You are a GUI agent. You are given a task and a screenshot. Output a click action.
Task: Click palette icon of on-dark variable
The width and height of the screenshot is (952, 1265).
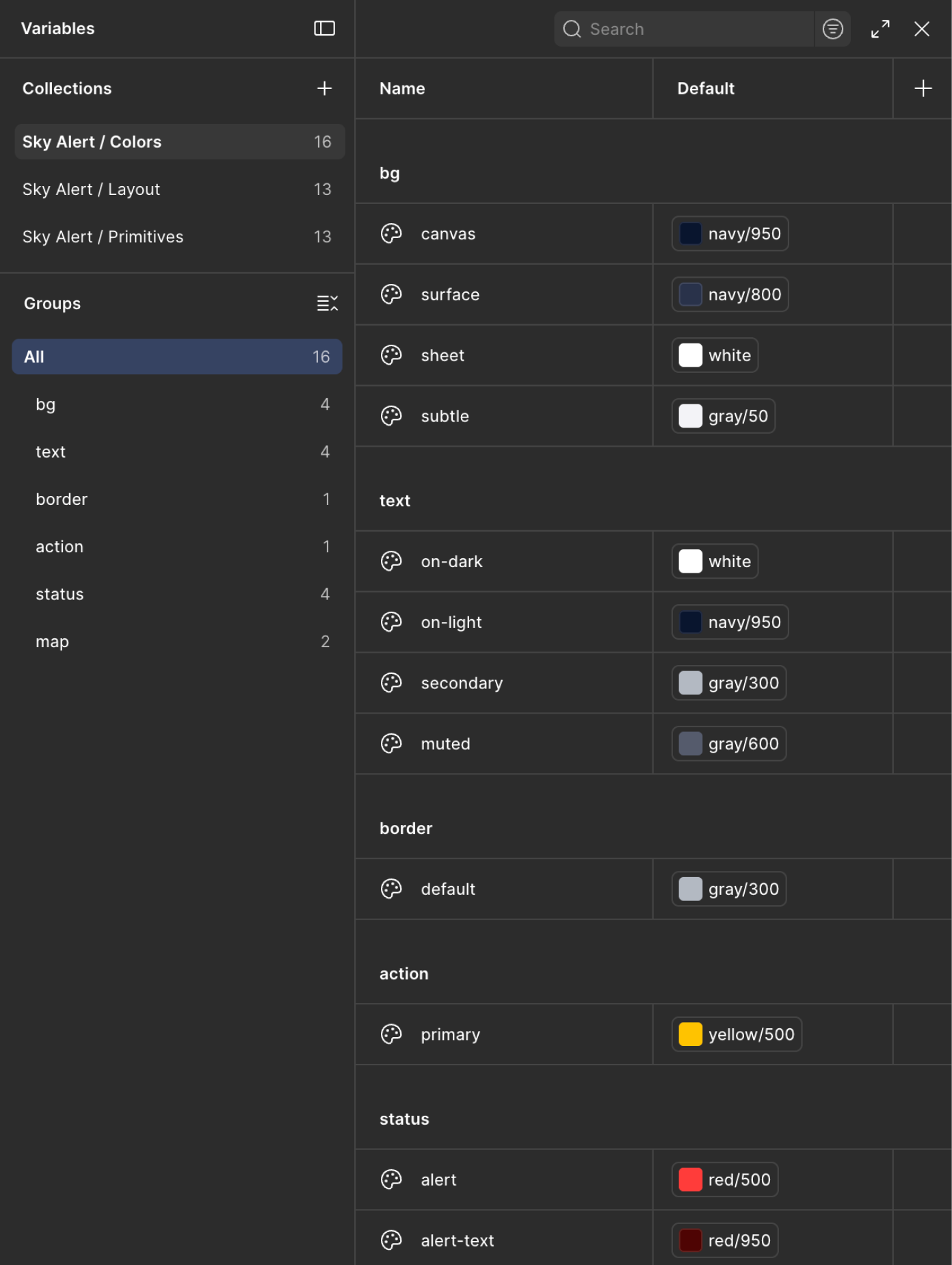(x=391, y=561)
